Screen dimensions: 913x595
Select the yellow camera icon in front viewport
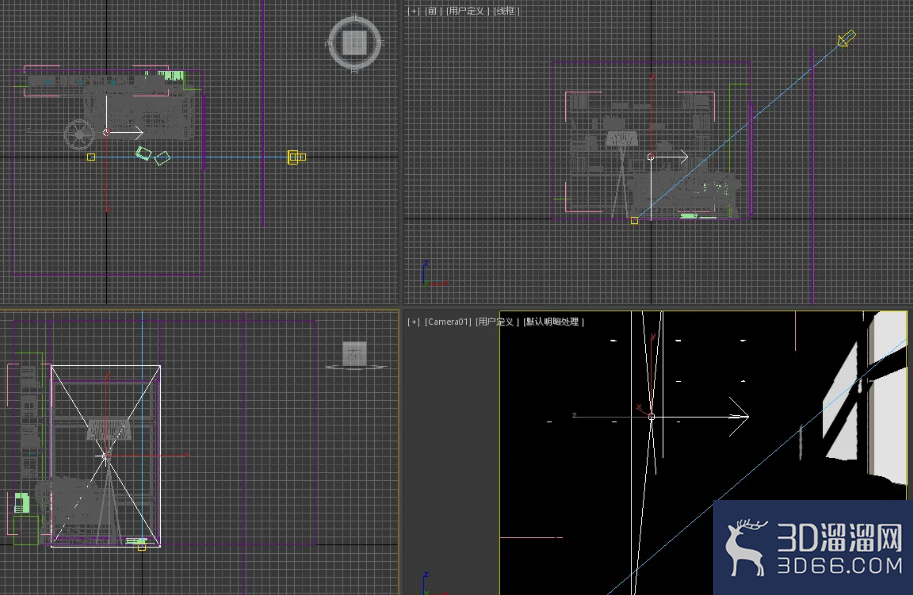[847, 38]
